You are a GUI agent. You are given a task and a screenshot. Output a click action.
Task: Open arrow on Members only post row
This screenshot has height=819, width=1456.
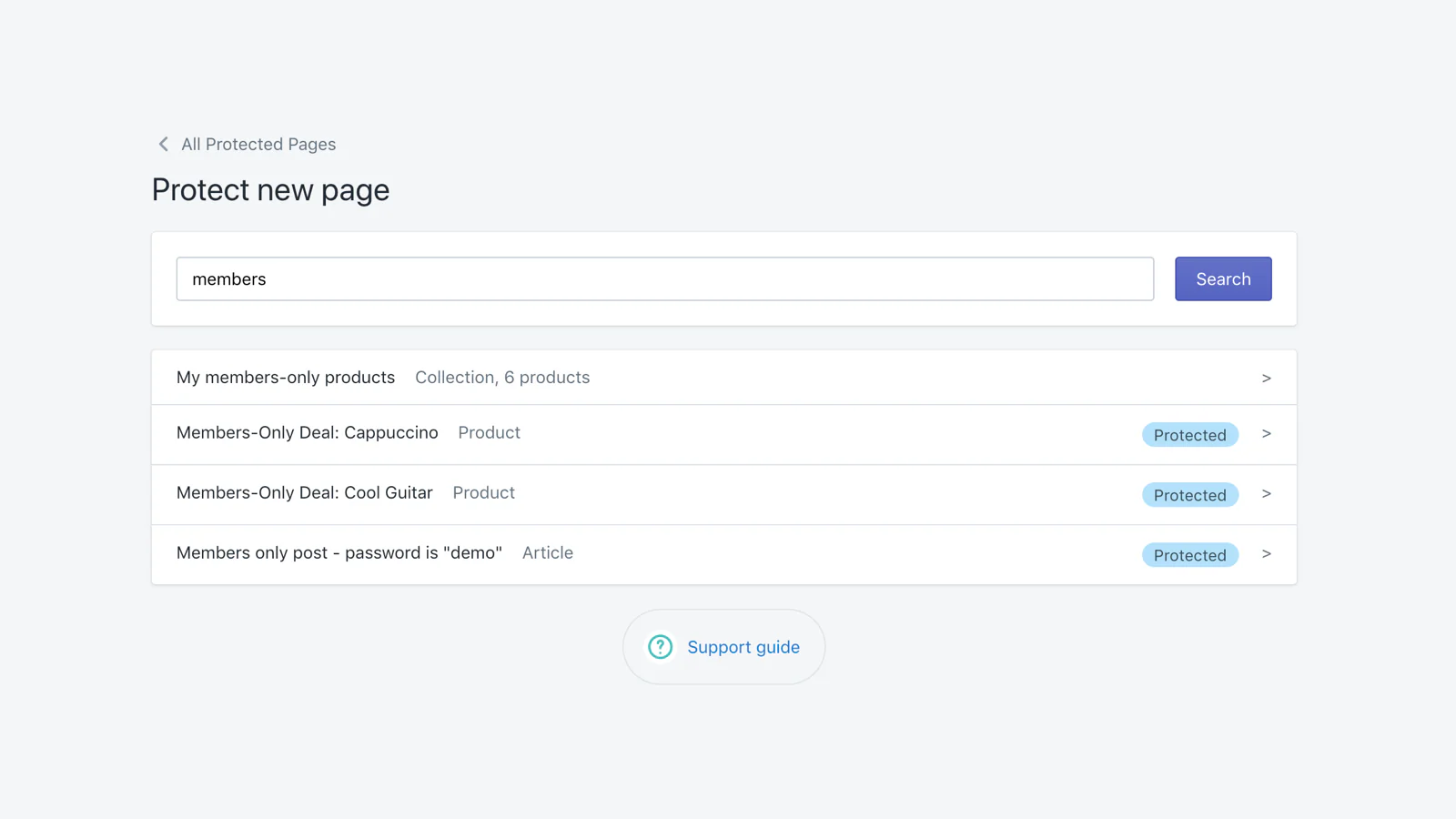pyautogui.click(x=1266, y=554)
